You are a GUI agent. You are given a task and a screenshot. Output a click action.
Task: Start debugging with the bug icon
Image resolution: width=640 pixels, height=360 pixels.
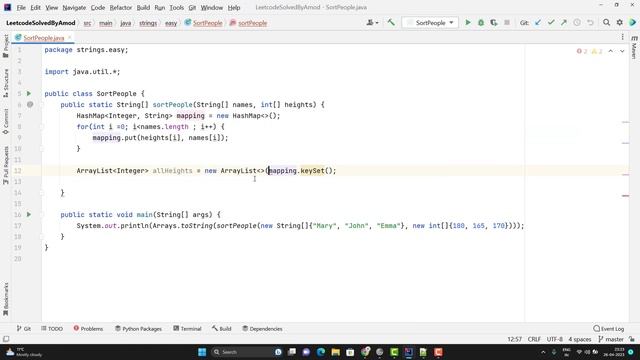click(481, 23)
